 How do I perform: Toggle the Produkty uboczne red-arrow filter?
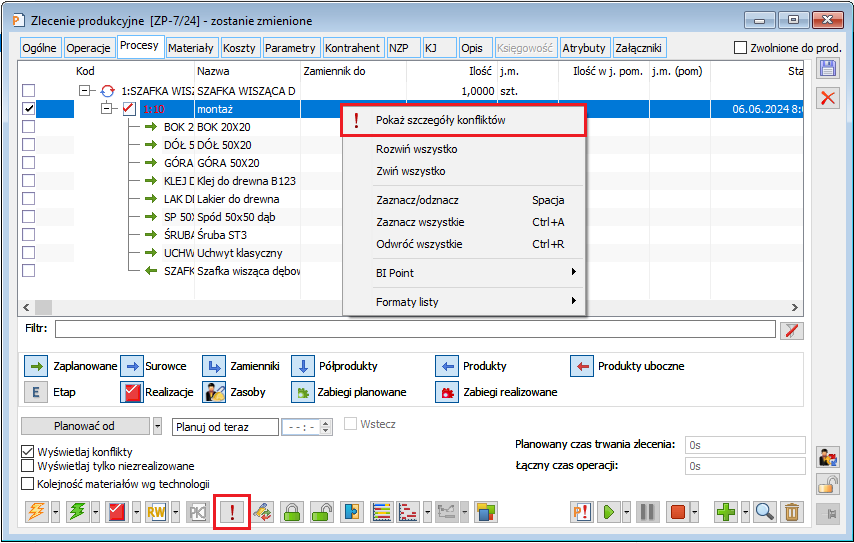pos(582,366)
